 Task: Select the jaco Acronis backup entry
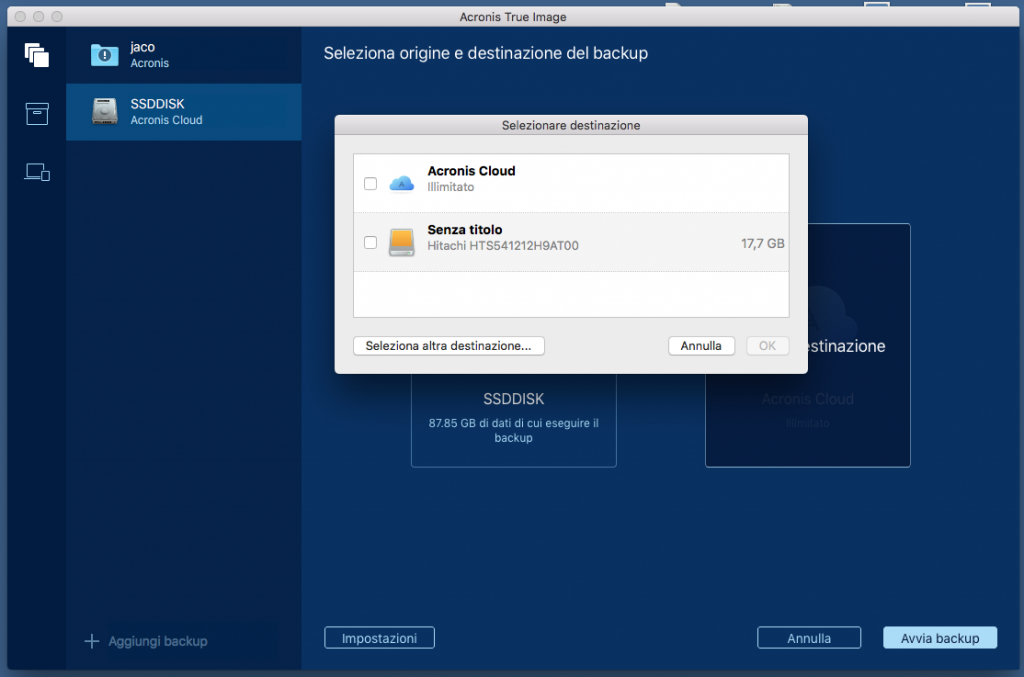(184, 55)
